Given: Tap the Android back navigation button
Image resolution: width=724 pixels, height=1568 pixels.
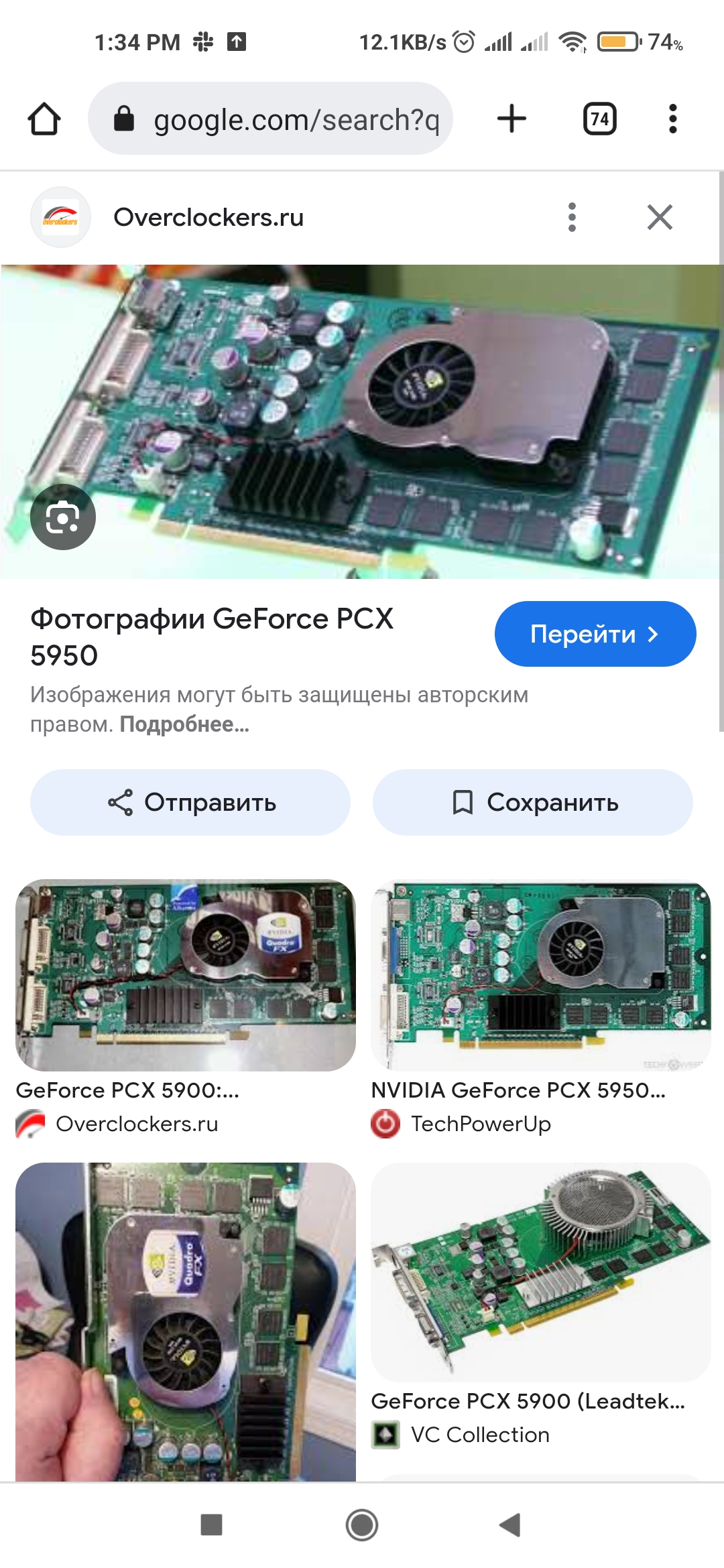Looking at the screenshot, I should point(510,1525).
